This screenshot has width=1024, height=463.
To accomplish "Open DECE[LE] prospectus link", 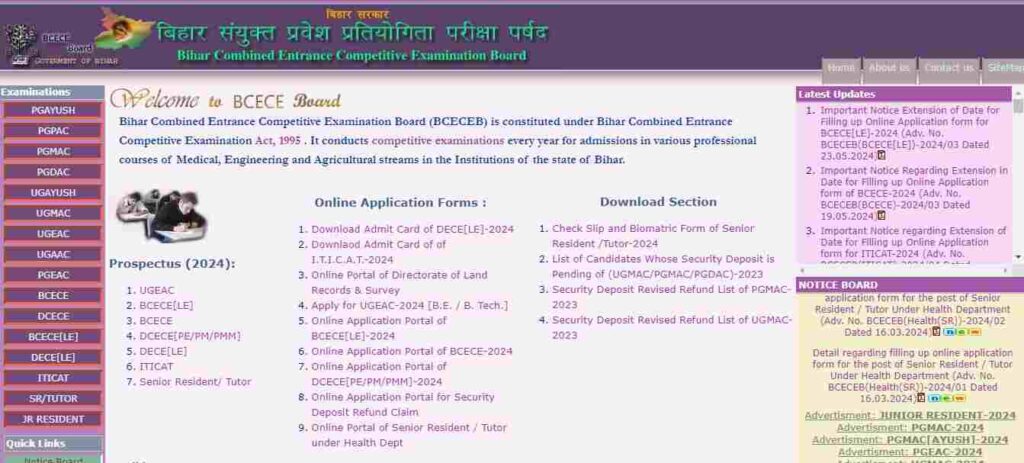I will click(x=163, y=351).
